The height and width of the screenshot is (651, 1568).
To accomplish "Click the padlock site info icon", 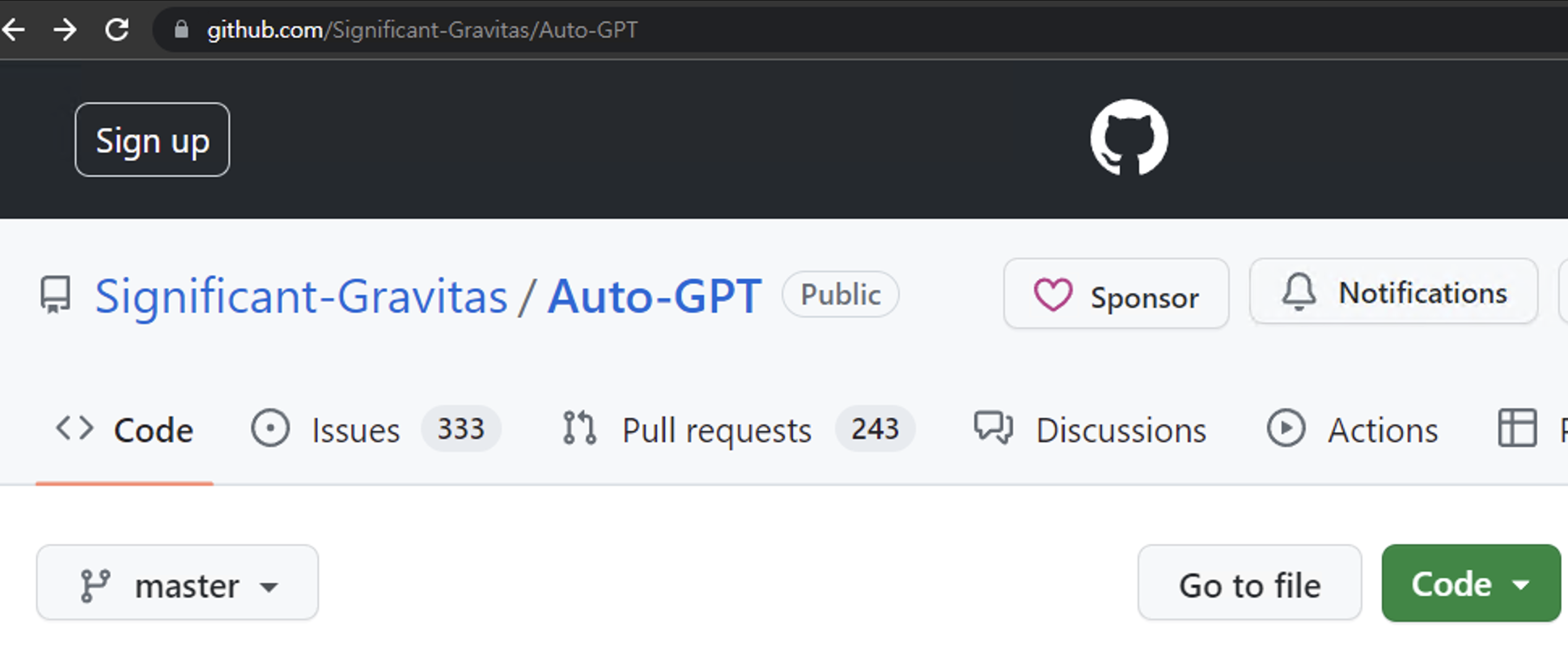I will point(181,31).
